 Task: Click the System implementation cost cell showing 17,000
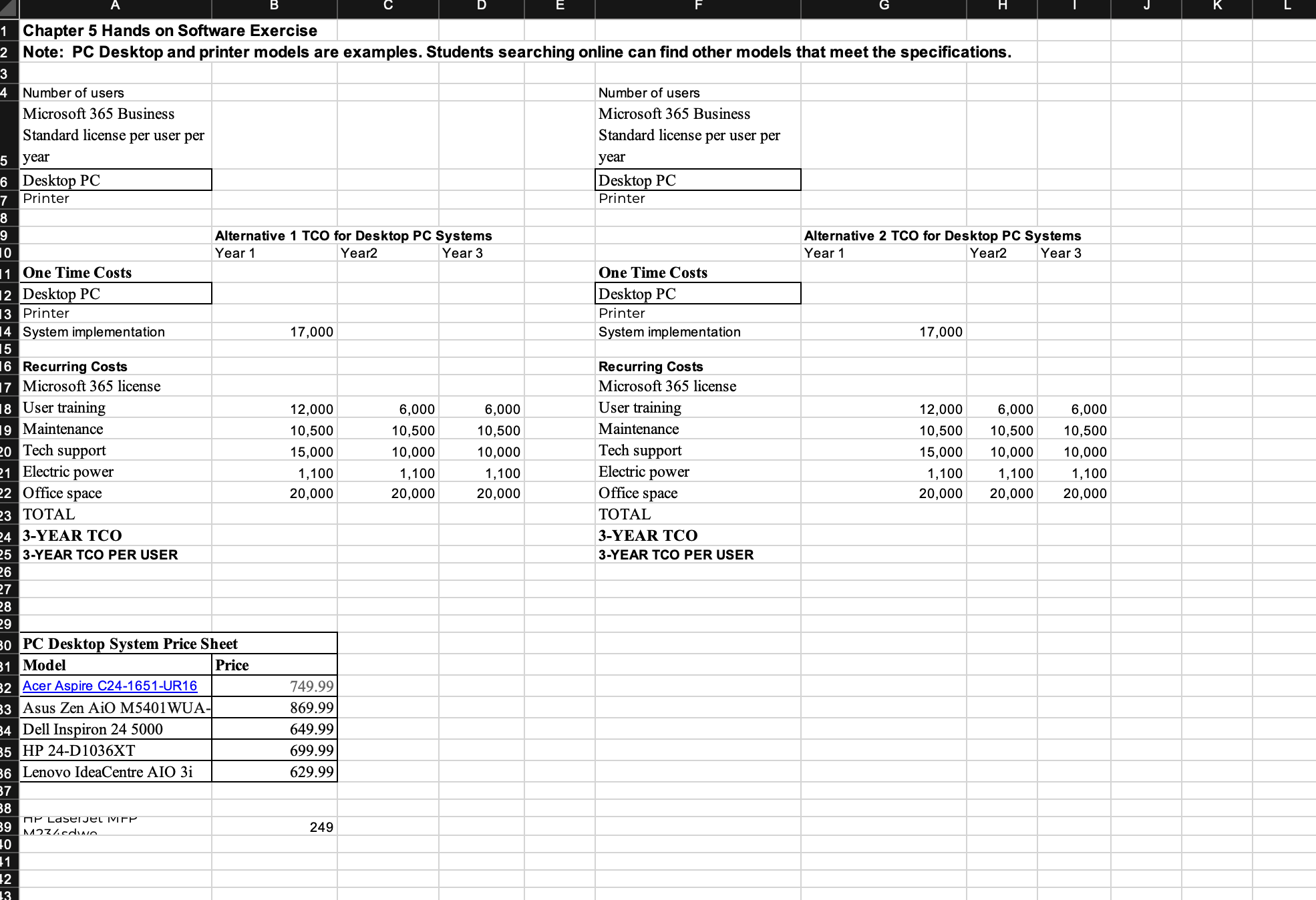274,331
